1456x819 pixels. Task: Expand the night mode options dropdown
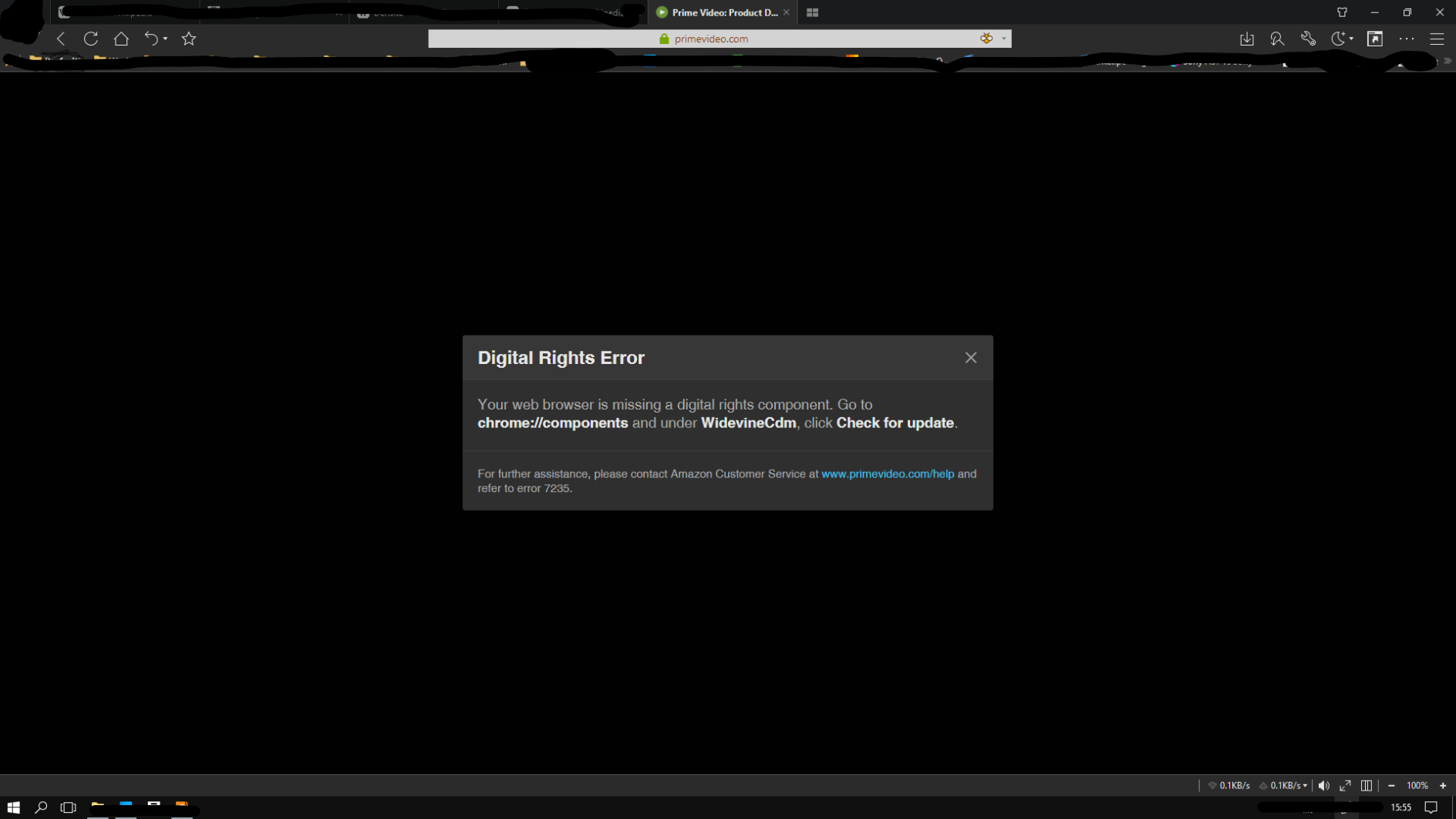tap(1352, 39)
